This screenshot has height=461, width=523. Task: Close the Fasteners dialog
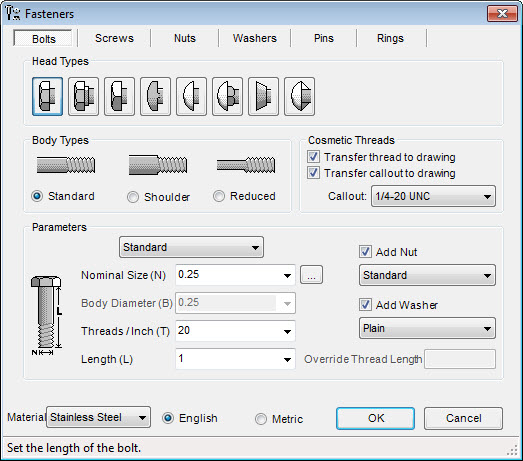[502, 13]
